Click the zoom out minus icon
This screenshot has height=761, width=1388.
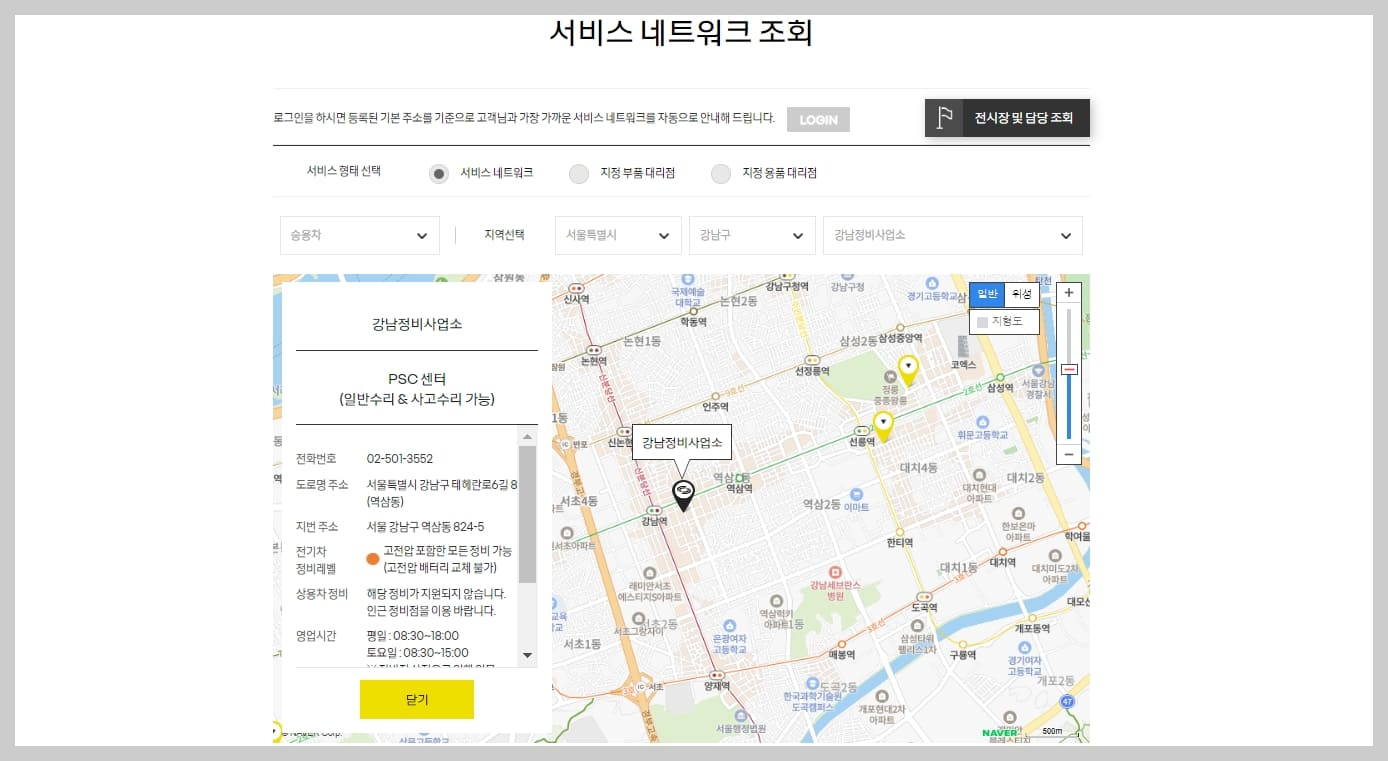point(1068,453)
